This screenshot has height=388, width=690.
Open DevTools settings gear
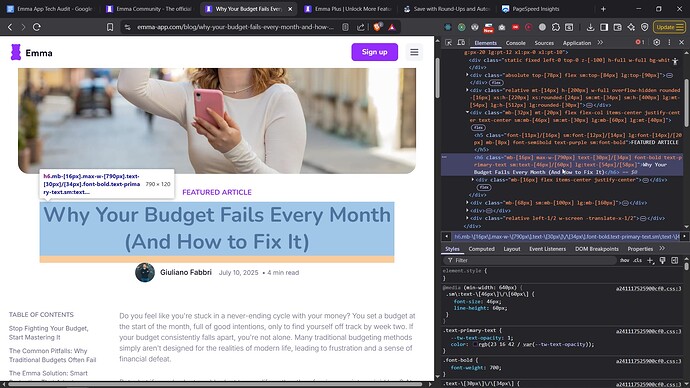(x=657, y=42)
